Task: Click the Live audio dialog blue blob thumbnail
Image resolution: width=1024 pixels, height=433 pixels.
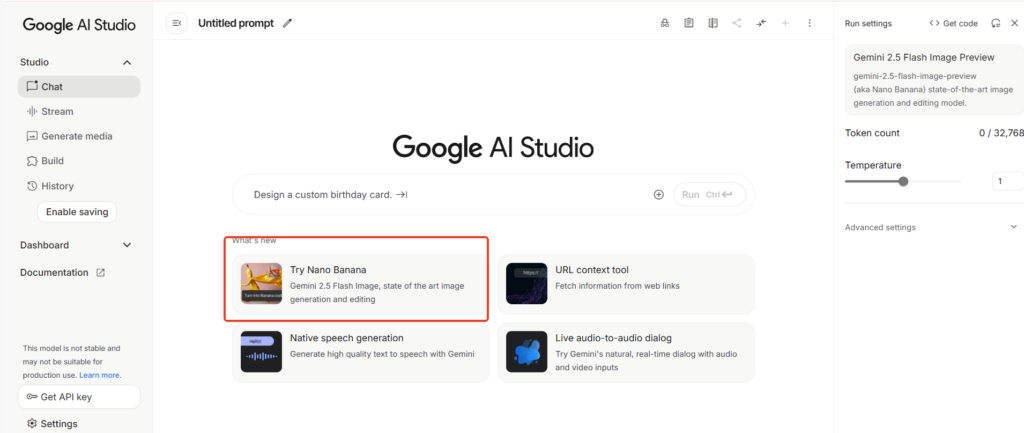Action: pos(526,351)
